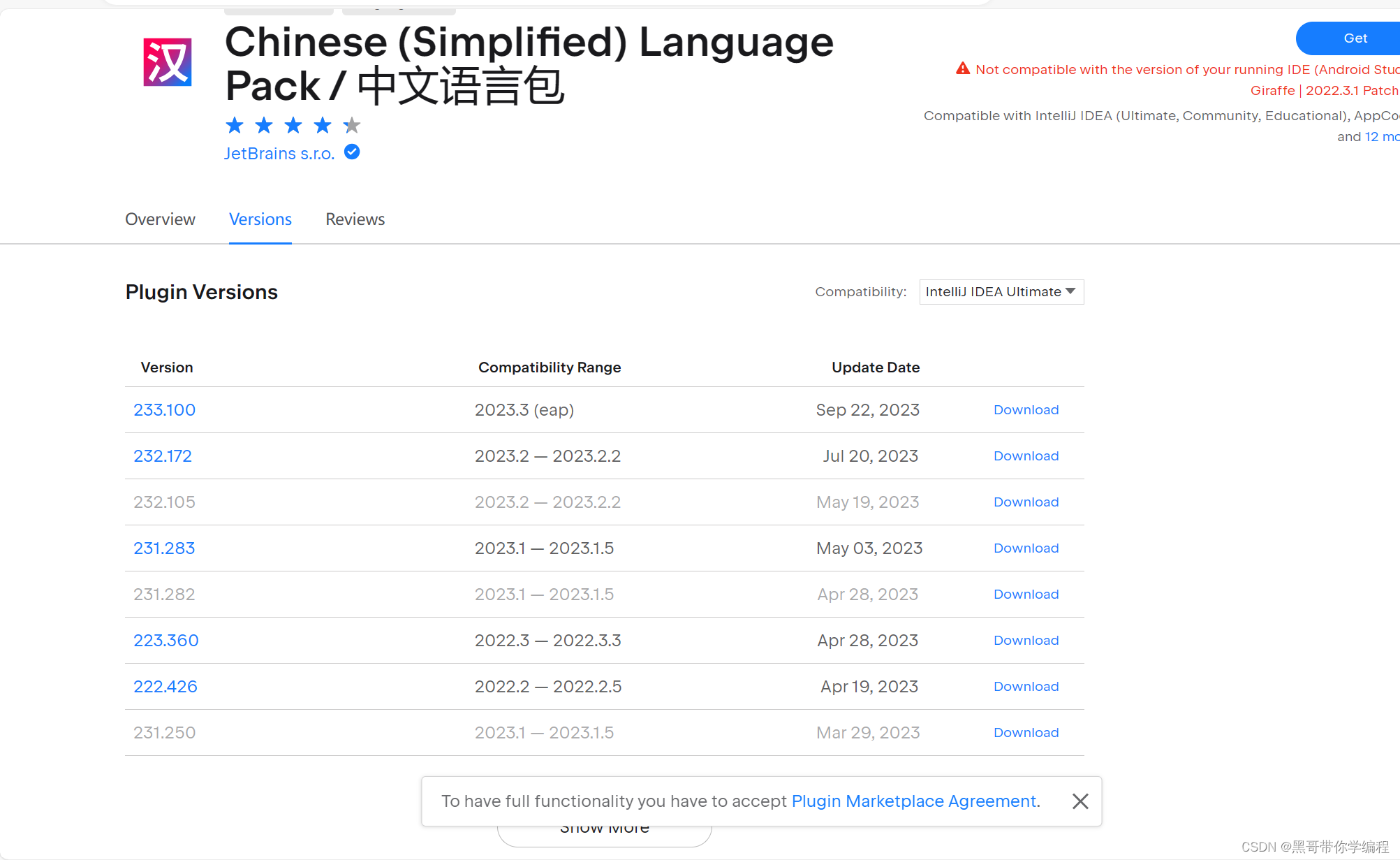Open the Reviews tab

[355, 219]
